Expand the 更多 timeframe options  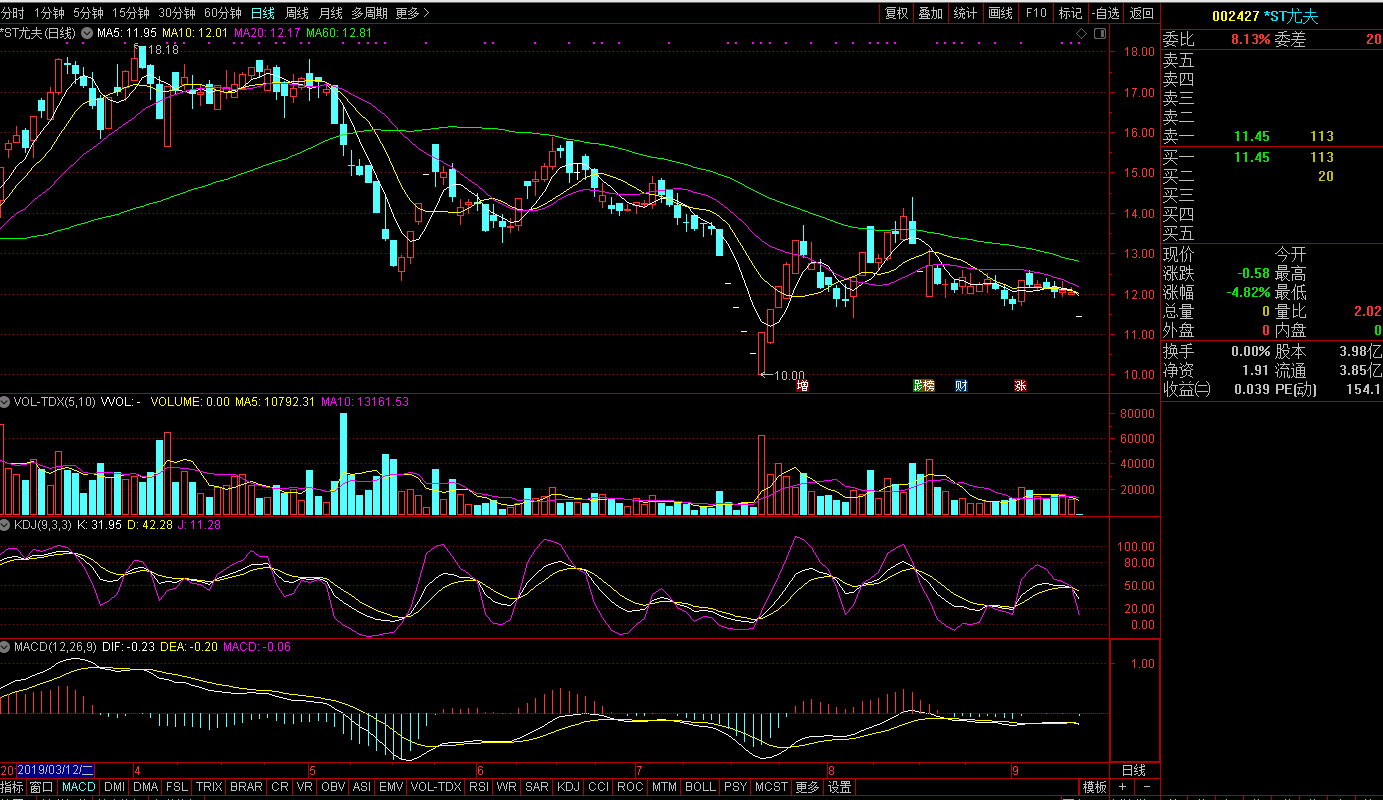[412, 13]
